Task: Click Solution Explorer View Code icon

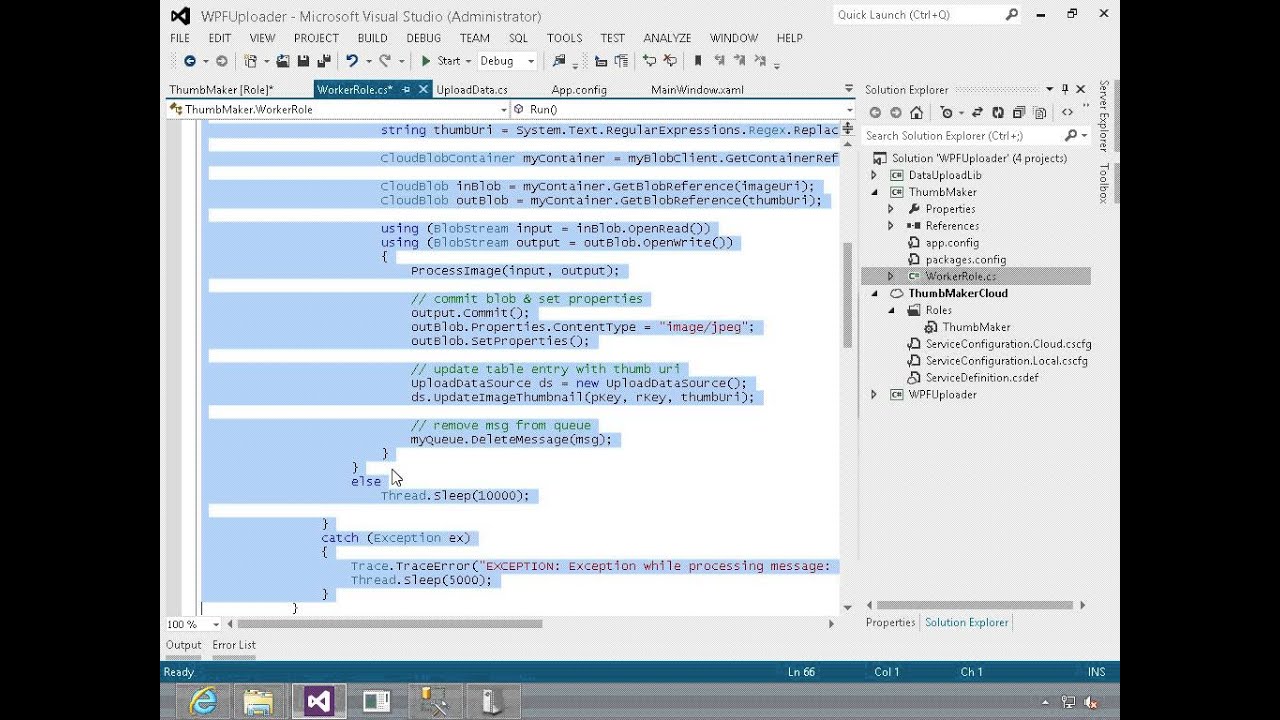Action: coord(1067,113)
